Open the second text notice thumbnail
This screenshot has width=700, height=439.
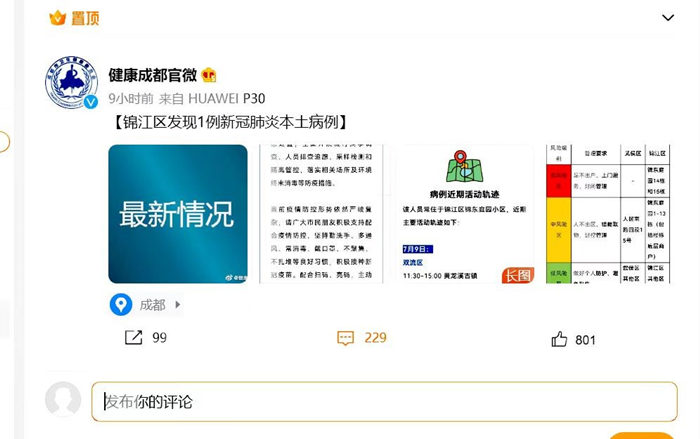[x=321, y=213]
